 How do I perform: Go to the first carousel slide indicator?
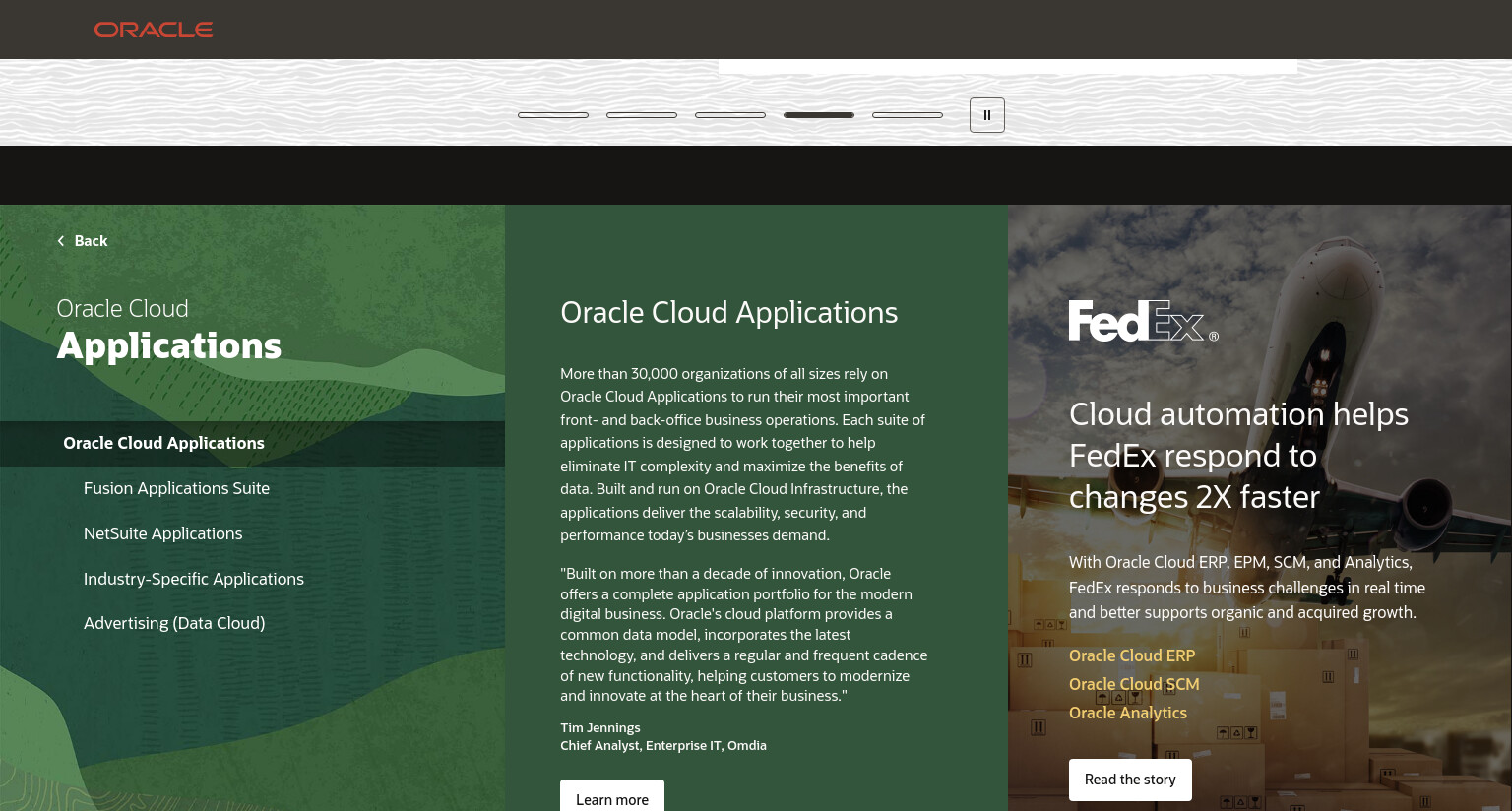click(553, 115)
